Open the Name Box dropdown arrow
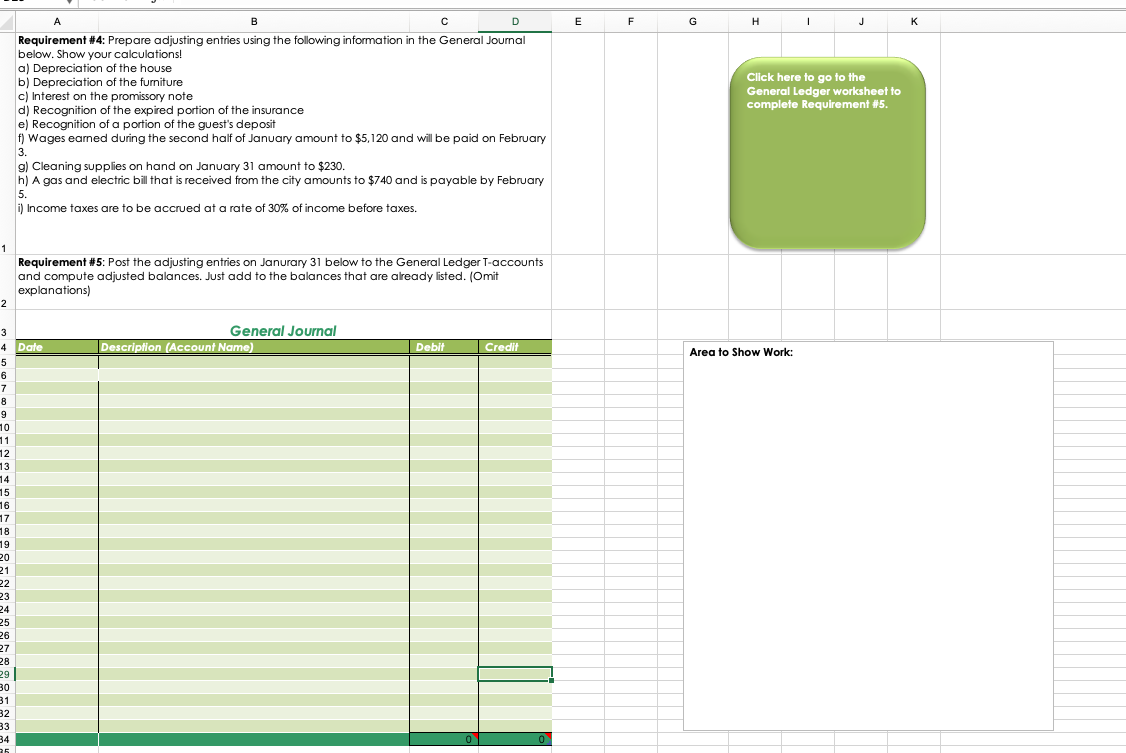 click(x=68, y=3)
